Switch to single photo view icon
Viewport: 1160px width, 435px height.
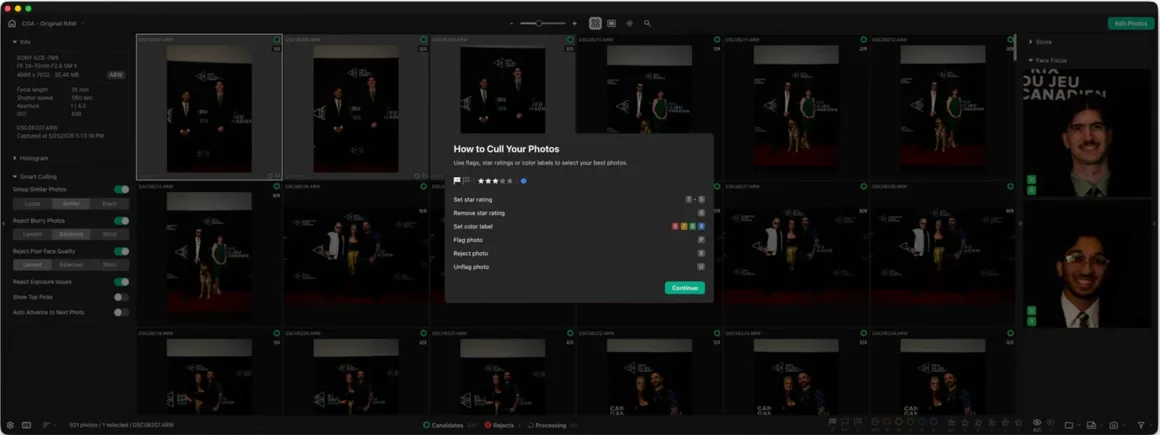point(612,24)
